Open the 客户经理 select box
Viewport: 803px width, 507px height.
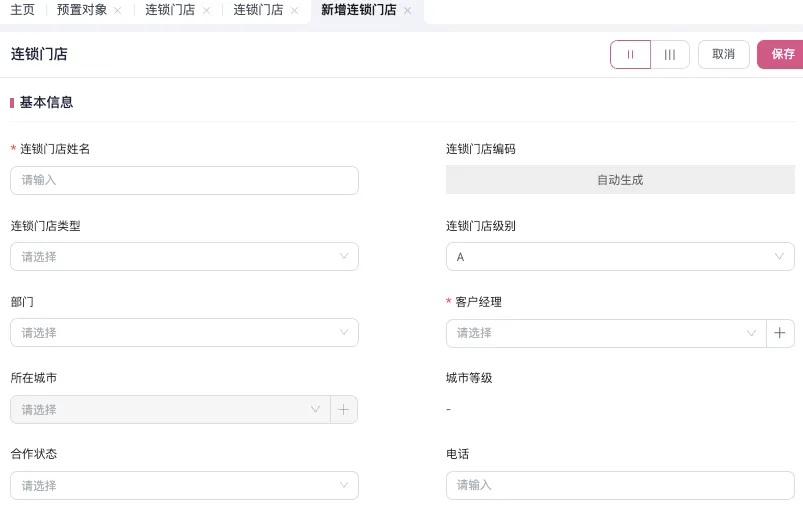[x=605, y=333]
